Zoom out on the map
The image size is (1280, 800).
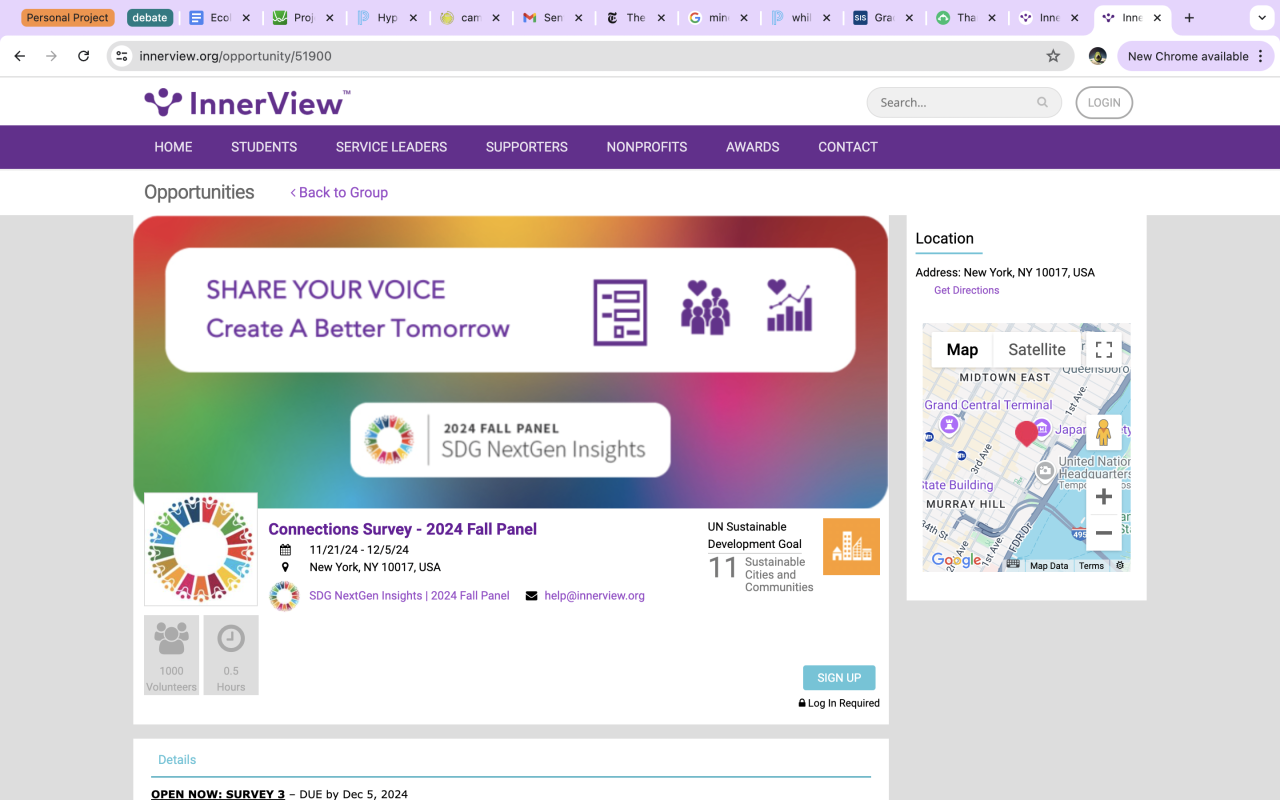pyautogui.click(x=1104, y=533)
